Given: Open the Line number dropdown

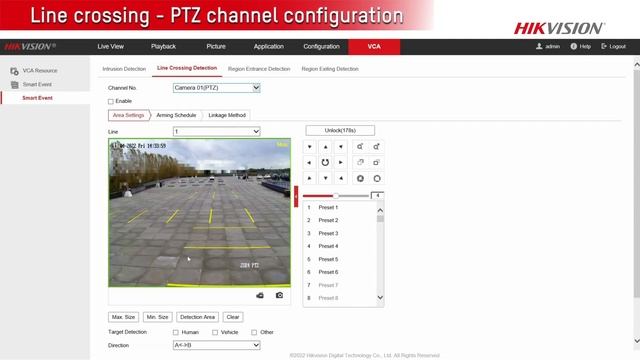Looking at the screenshot, I should [216, 131].
